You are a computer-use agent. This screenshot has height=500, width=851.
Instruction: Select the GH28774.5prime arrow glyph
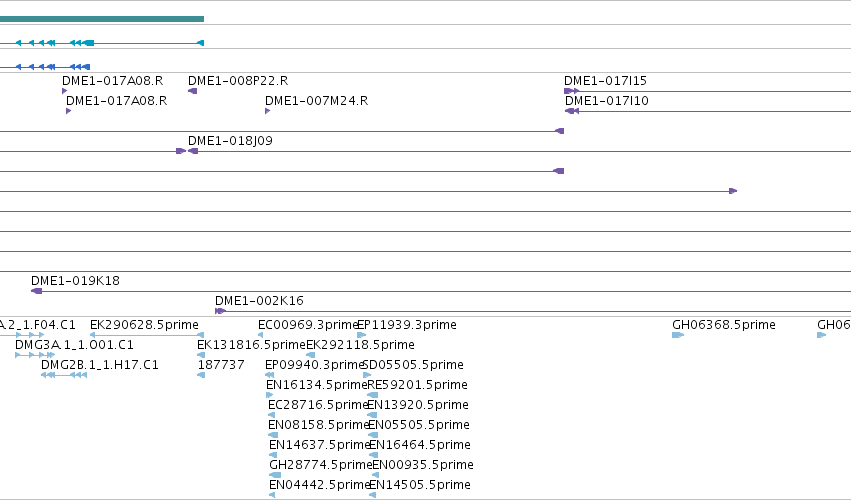[275, 475]
